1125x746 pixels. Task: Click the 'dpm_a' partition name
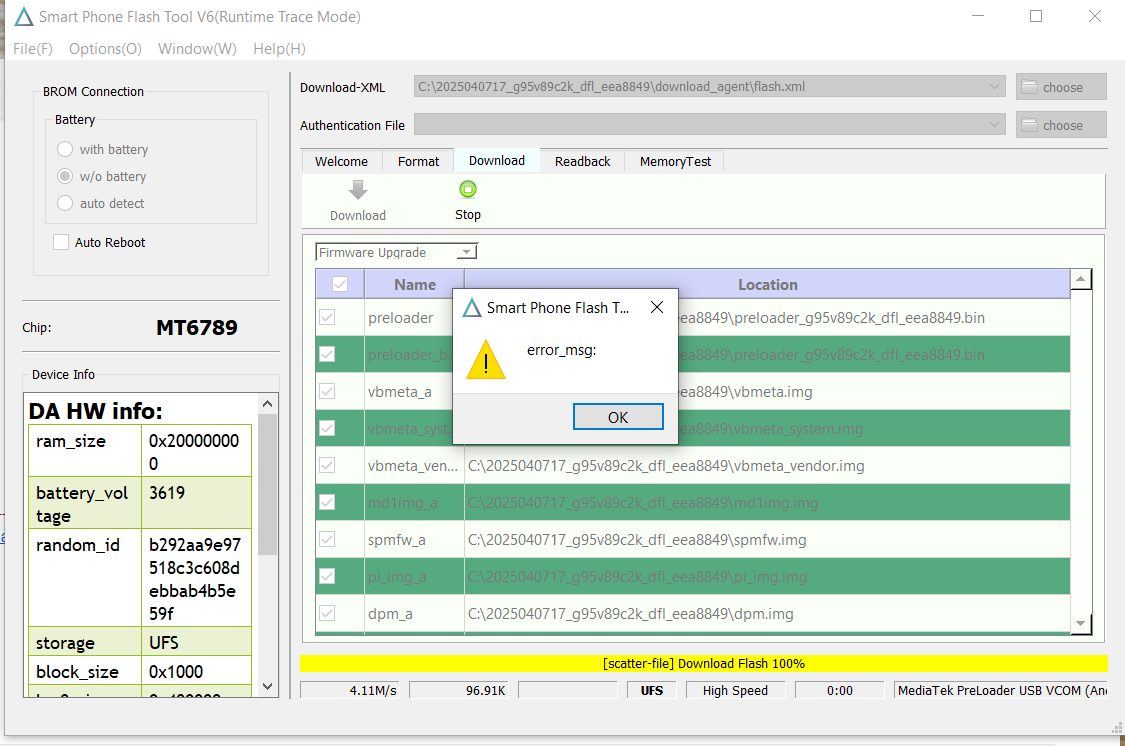tap(390, 614)
